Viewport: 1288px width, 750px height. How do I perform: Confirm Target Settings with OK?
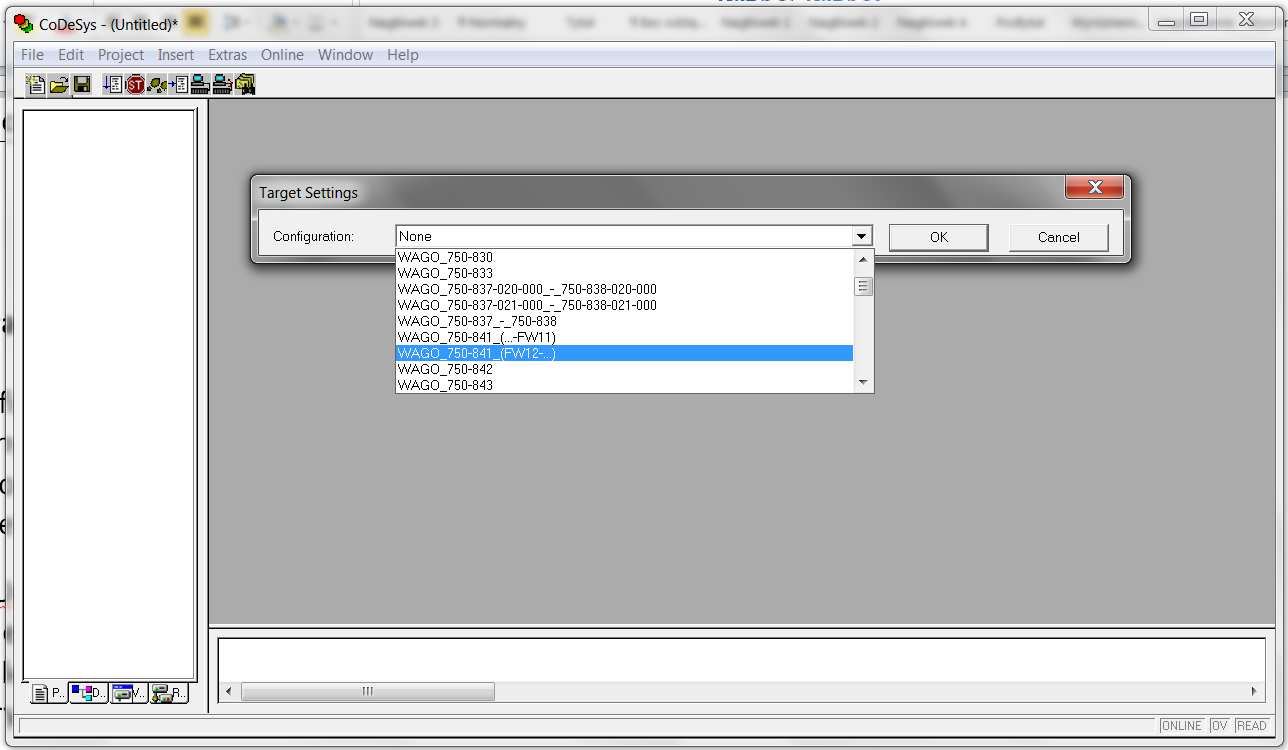(x=939, y=237)
